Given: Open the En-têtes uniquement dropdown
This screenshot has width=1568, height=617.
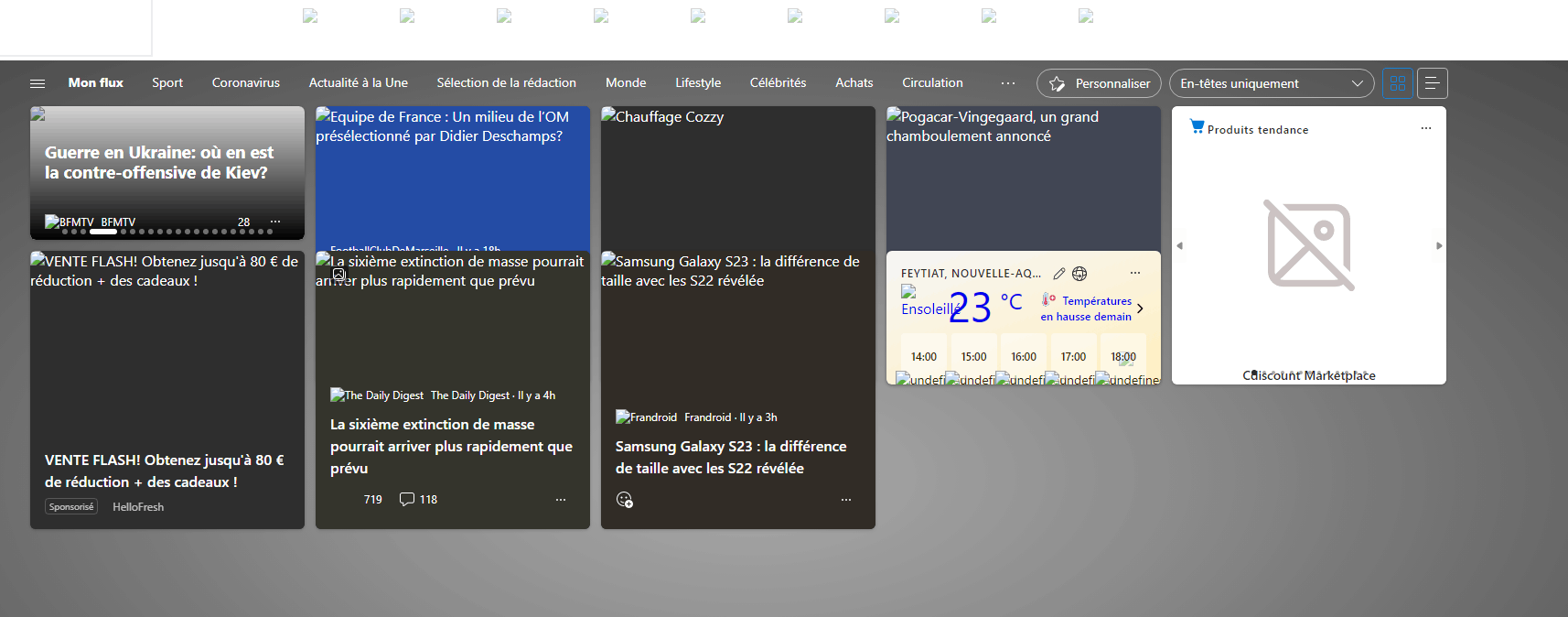Looking at the screenshot, I should click(1272, 83).
